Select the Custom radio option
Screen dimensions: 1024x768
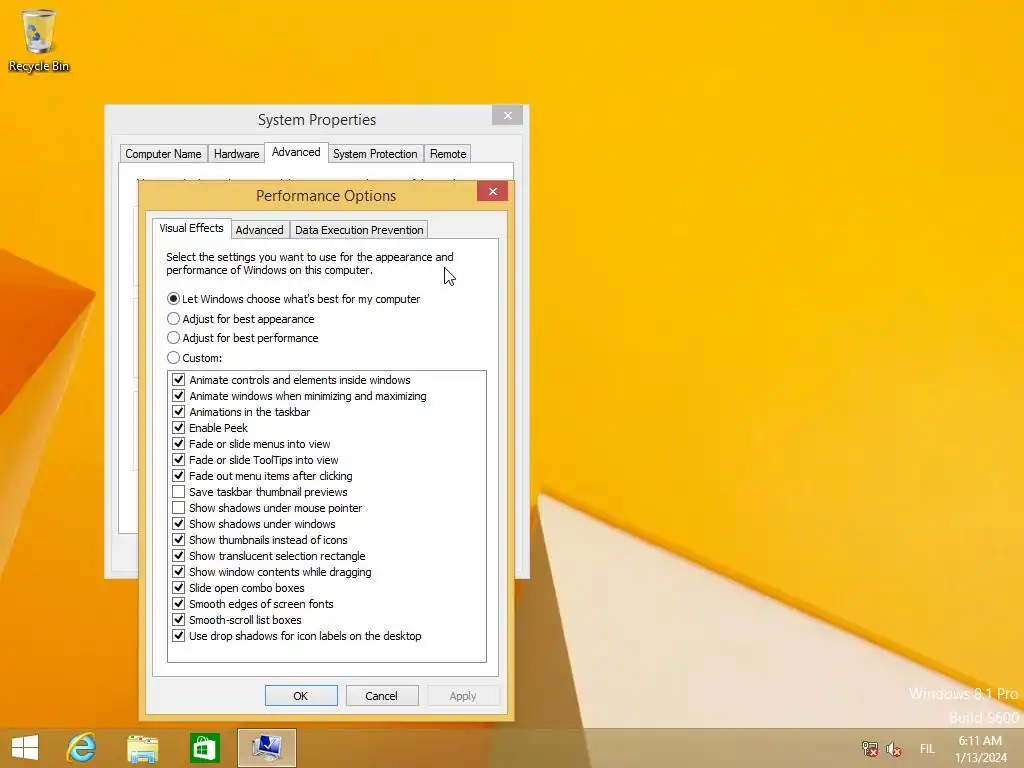(x=195, y=358)
